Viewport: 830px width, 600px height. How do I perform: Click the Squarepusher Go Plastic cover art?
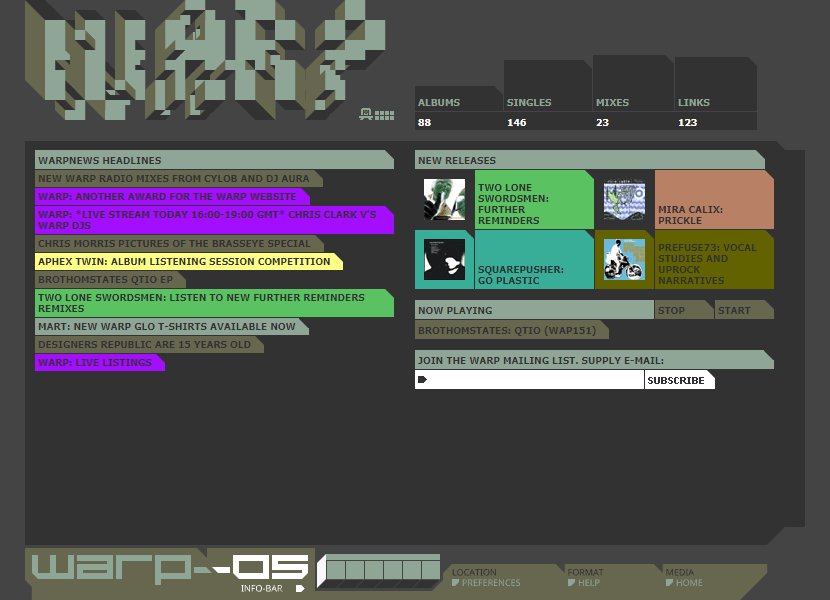[445, 259]
